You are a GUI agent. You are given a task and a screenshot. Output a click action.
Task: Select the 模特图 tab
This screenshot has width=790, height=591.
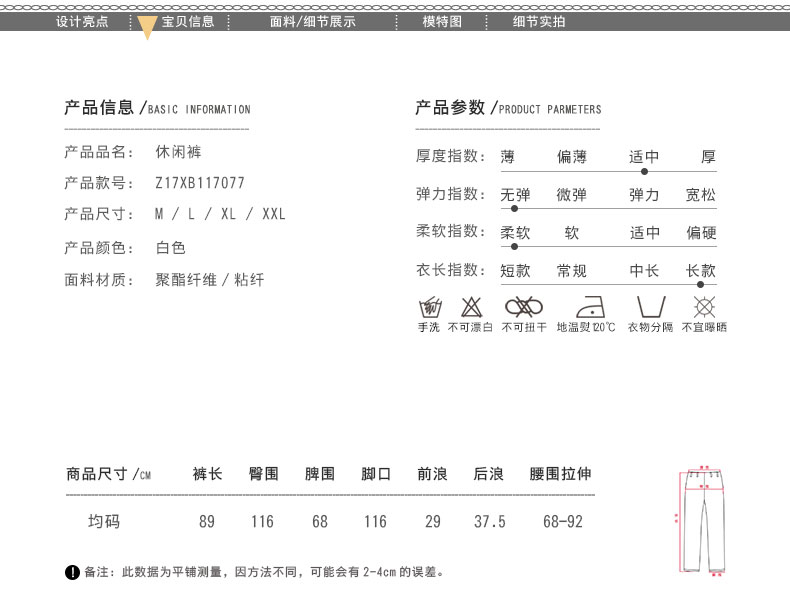tap(442, 22)
